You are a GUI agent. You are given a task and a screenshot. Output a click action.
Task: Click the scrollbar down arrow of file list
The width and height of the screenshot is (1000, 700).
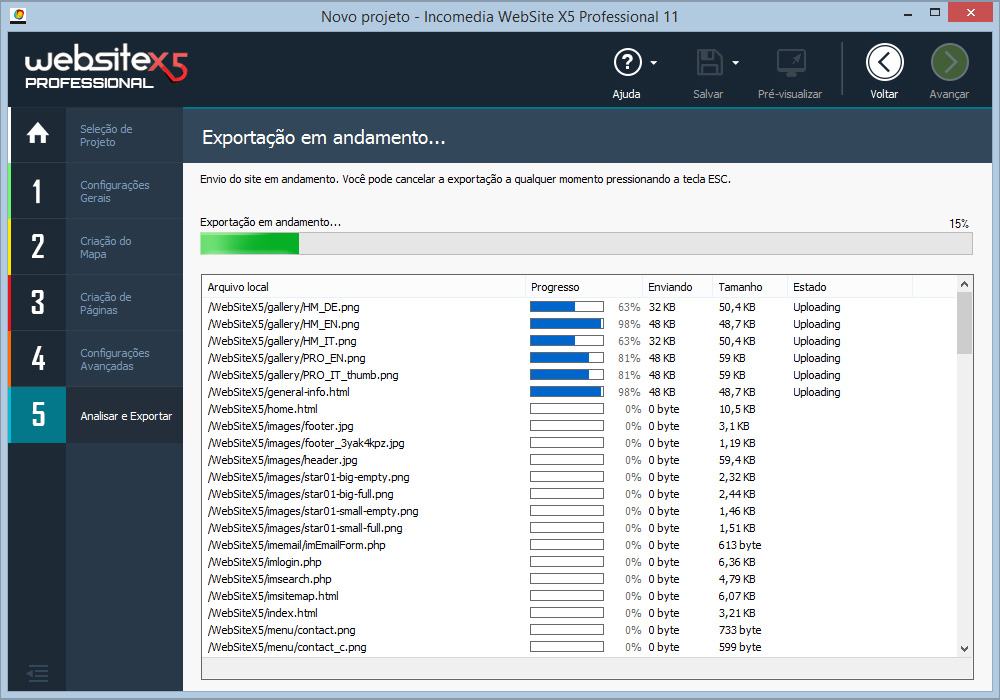click(x=964, y=648)
